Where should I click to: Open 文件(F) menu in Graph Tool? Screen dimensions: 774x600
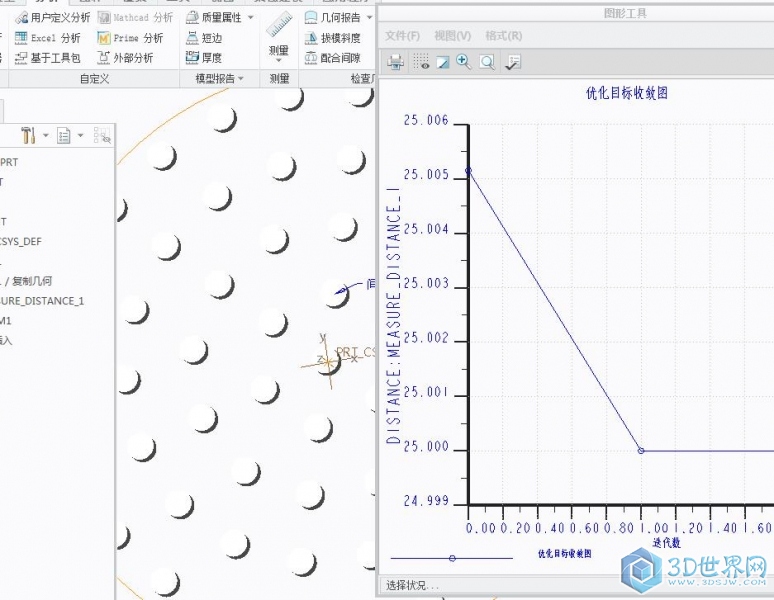[402, 36]
